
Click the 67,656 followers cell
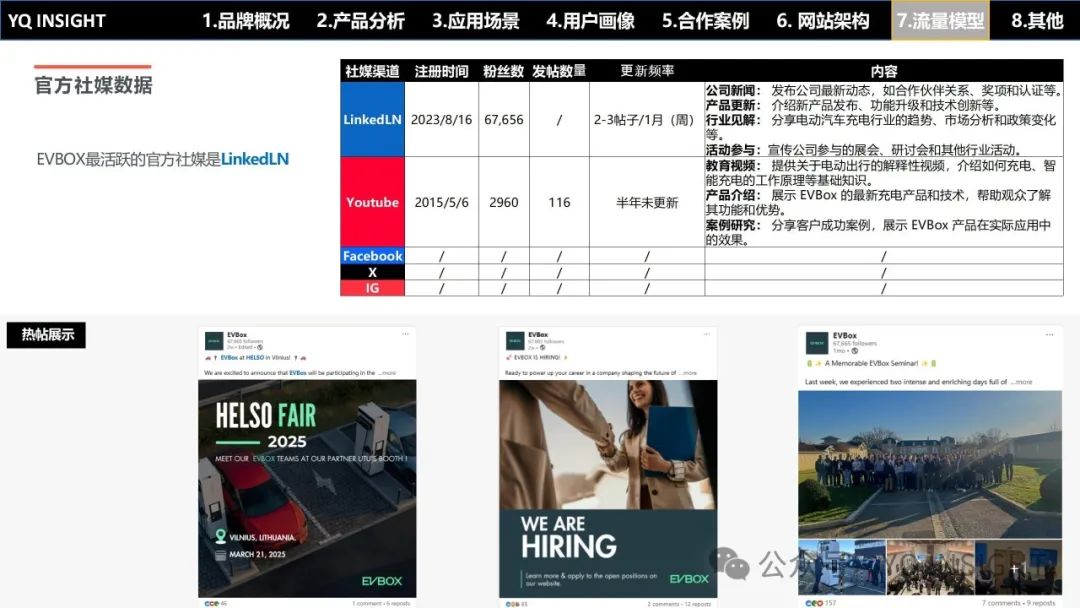(503, 119)
